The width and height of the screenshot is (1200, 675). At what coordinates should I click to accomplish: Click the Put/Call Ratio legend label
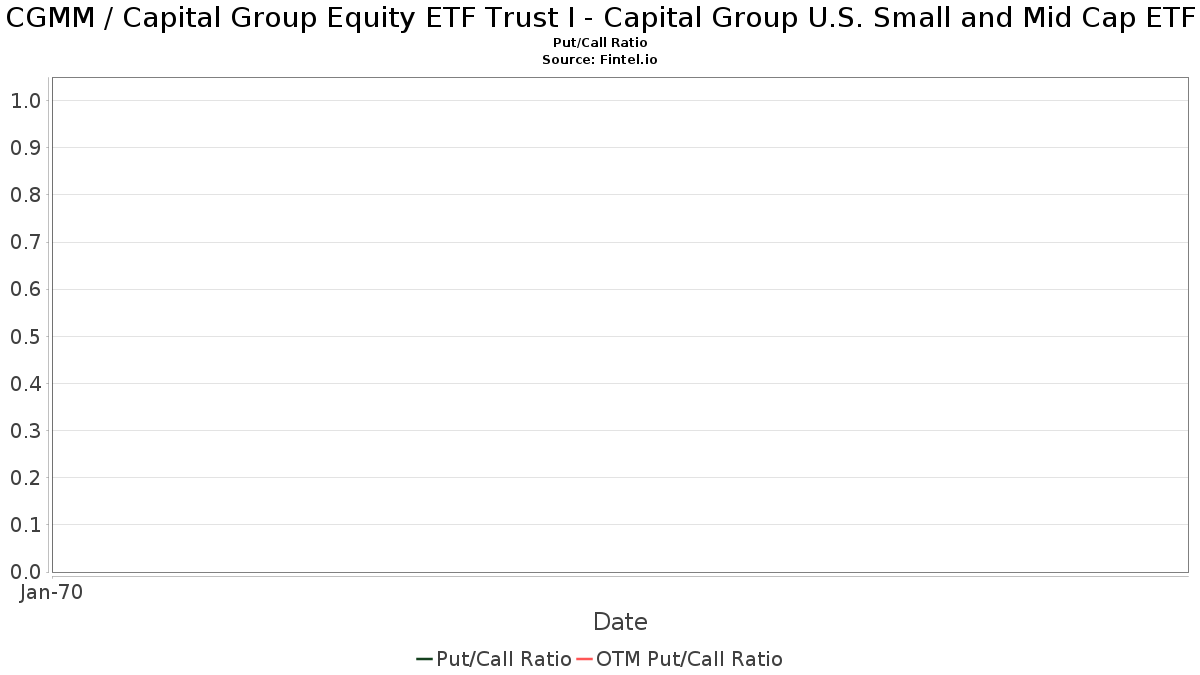pos(504,659)
